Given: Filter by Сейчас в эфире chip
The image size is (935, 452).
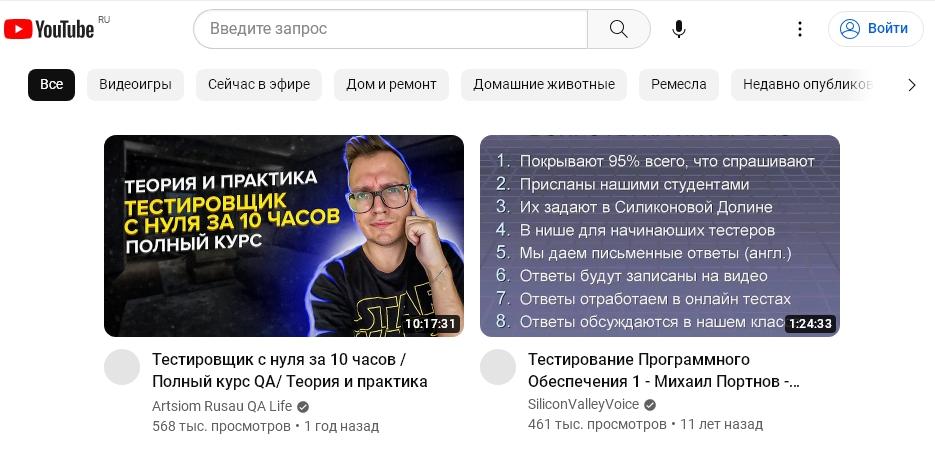Looking at the screenshot, I should 259,85.
